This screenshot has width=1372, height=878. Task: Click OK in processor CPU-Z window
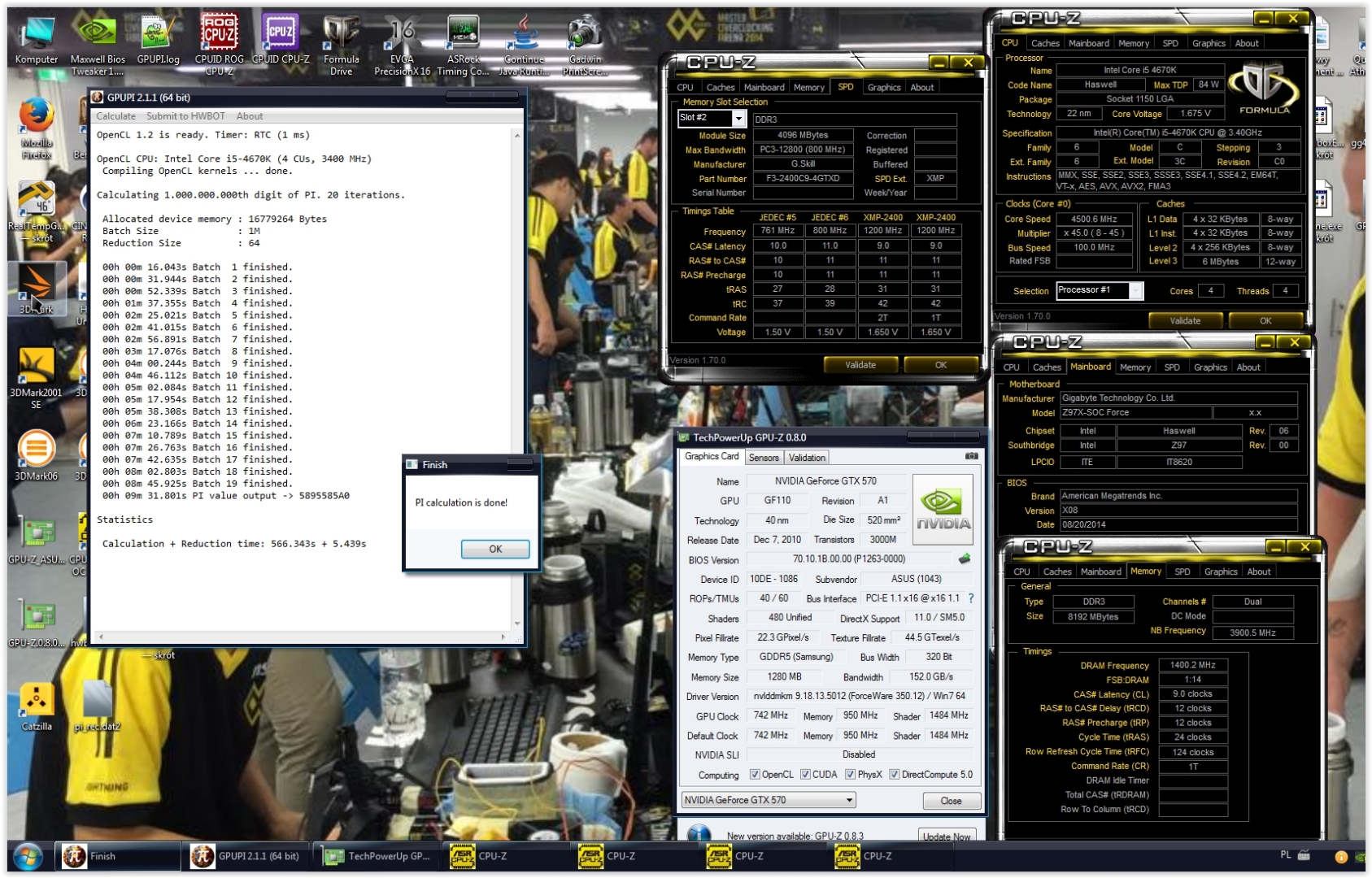pos(1265,320)
